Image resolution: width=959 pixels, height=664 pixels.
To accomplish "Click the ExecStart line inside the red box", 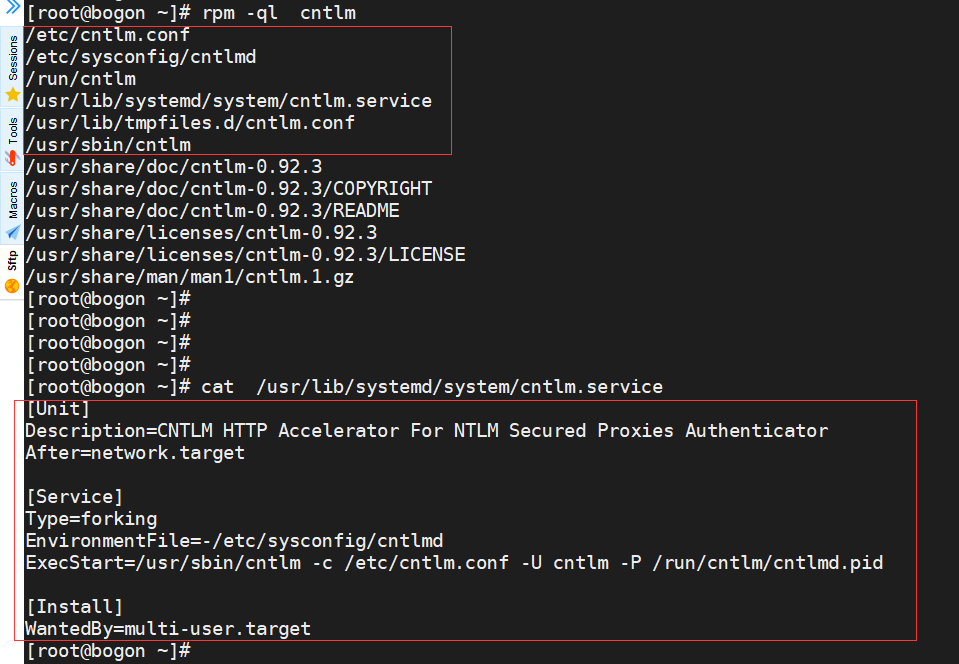I will tap(450, 562).
